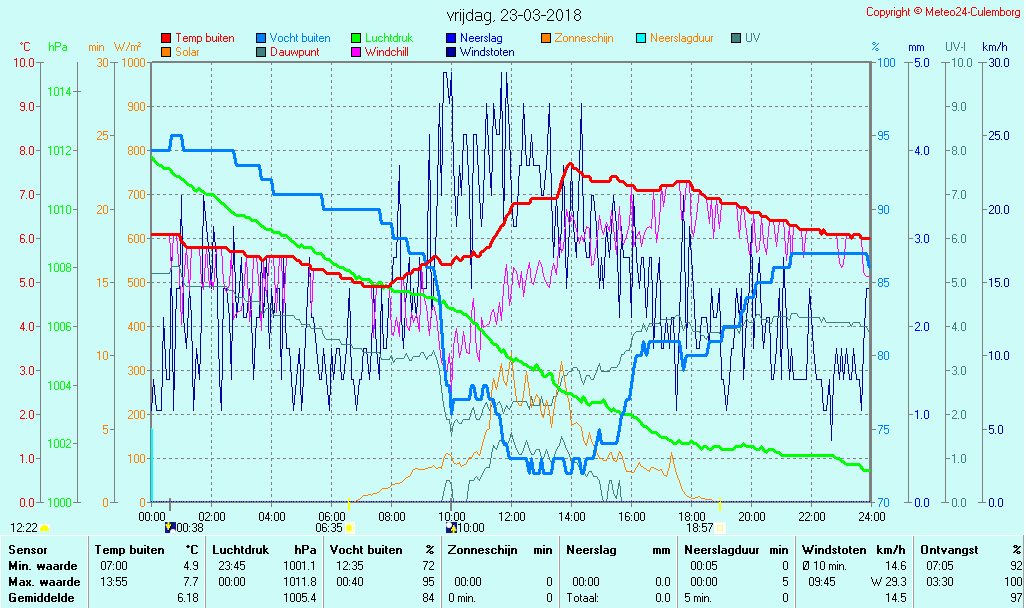Click the chart title vrijdag, 23-03-2018

point(513,15)
